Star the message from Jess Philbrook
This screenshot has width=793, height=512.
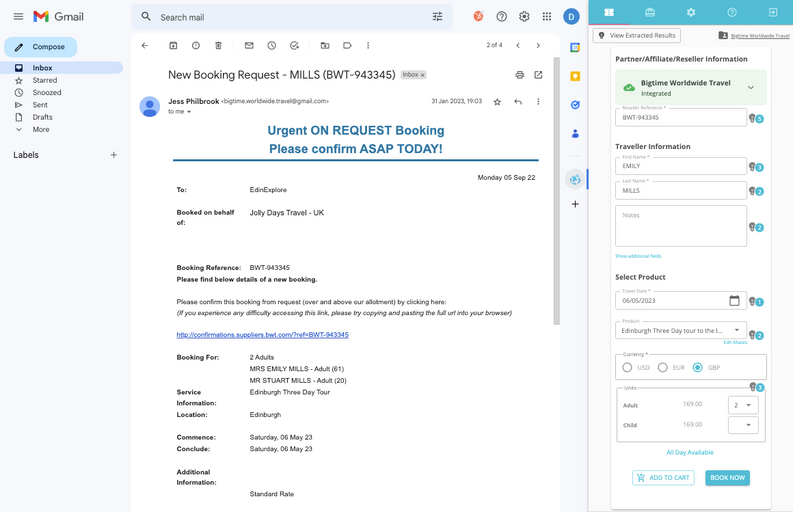[497, 102]
